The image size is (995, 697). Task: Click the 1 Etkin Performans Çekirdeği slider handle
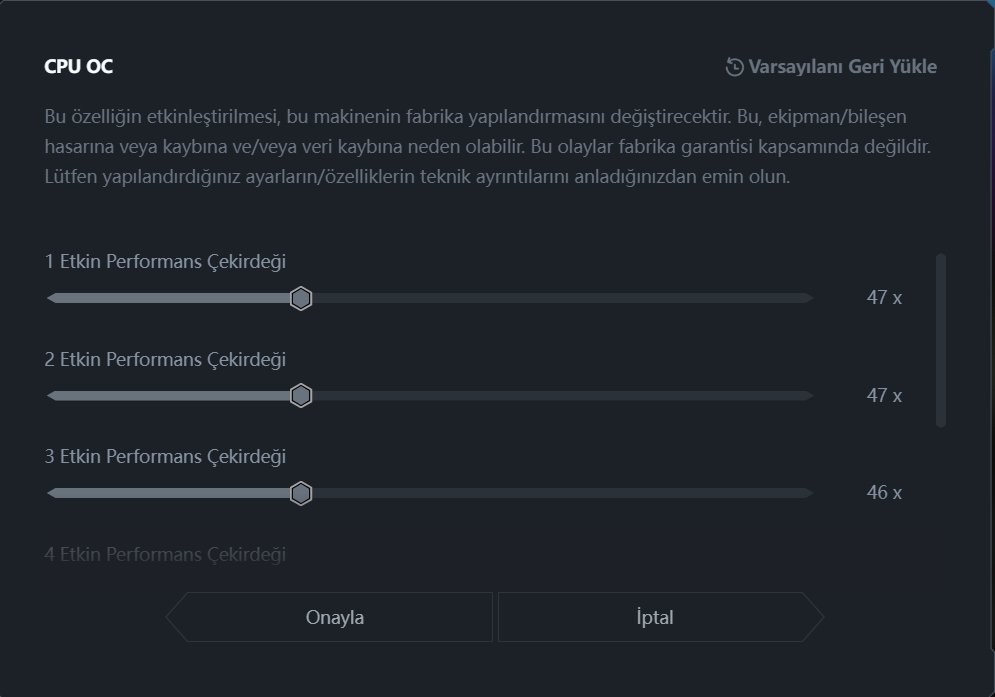tap(301, 298)
